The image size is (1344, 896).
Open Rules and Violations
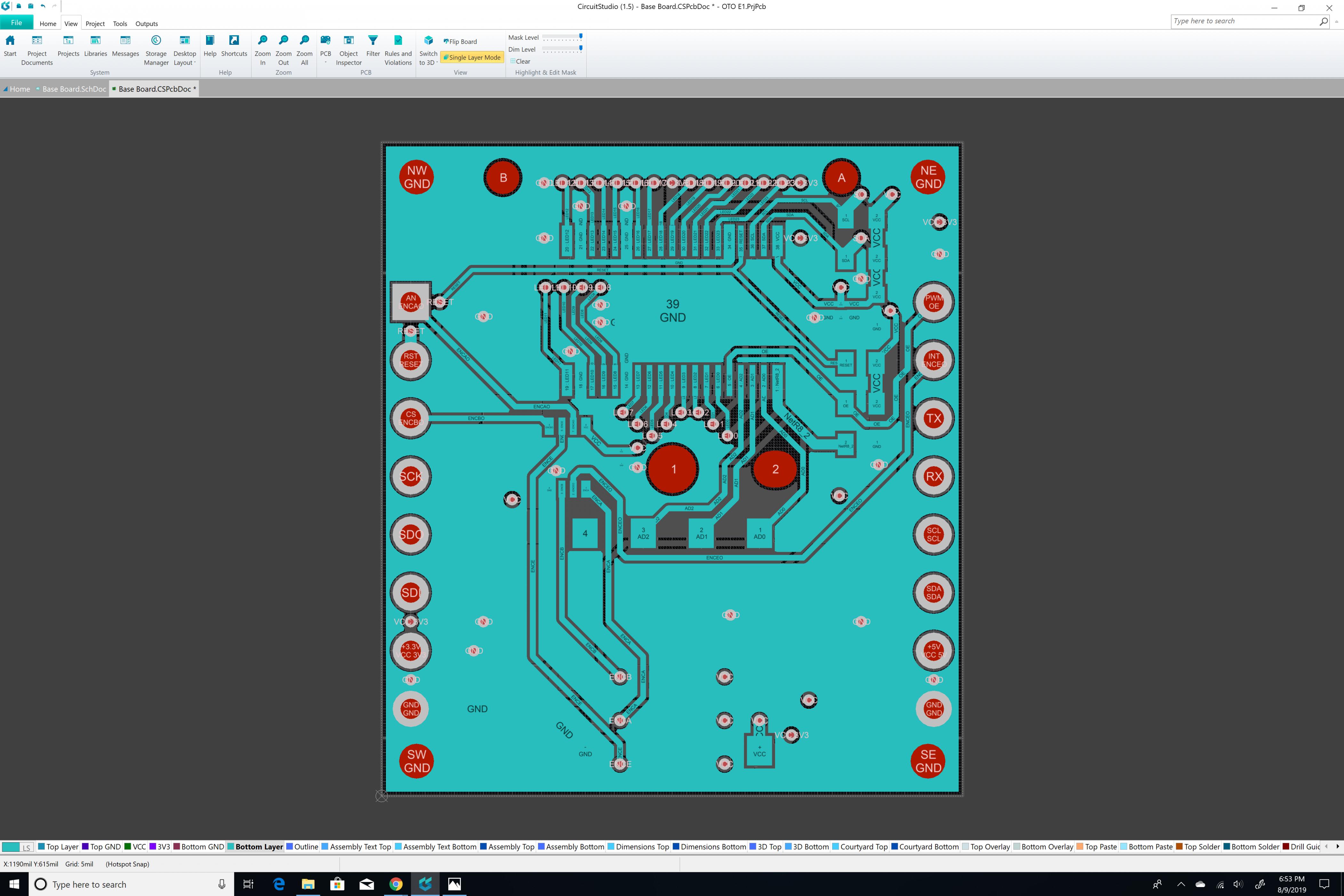click(x=398, y=50)
